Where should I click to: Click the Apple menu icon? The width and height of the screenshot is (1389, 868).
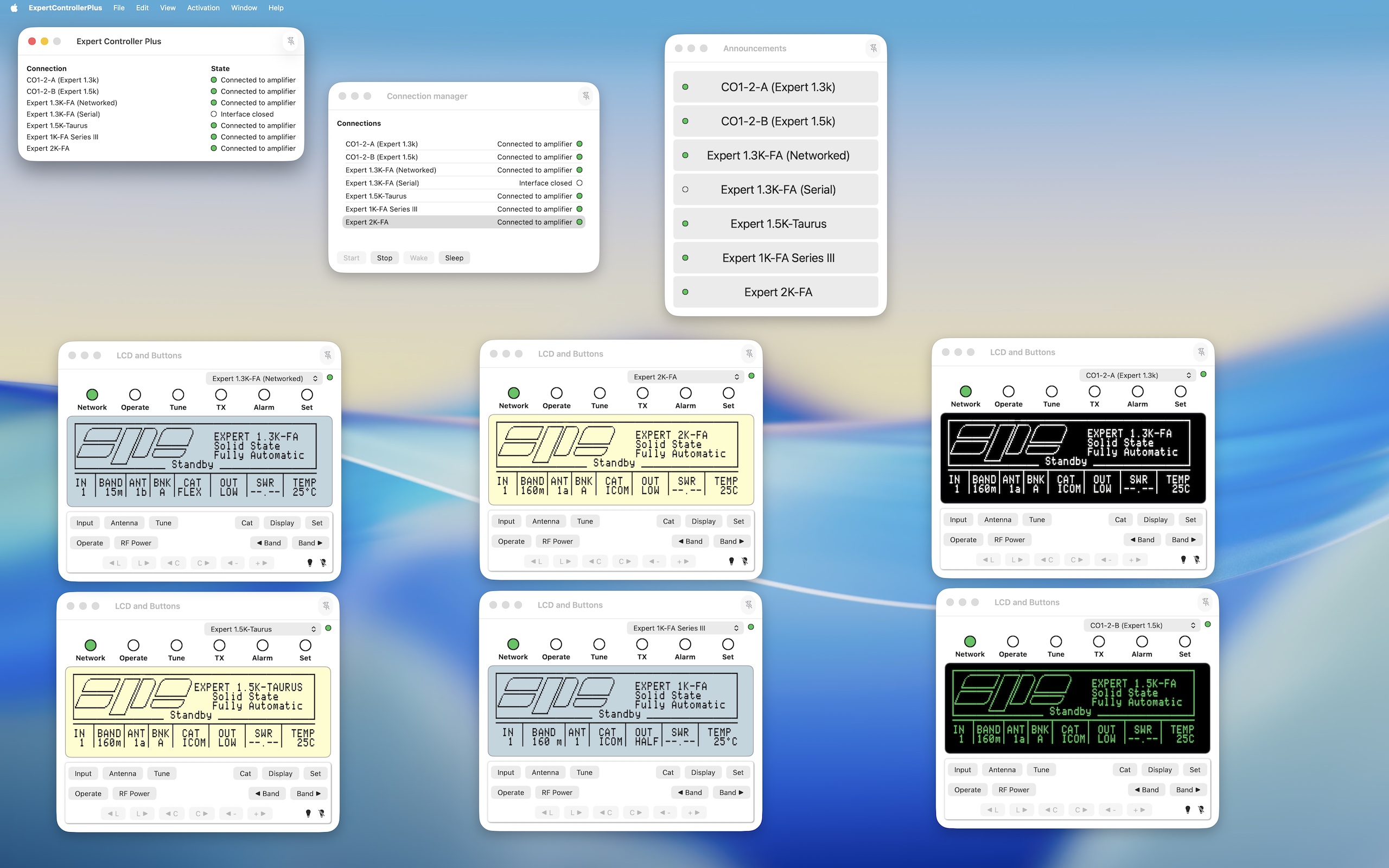[14, 8]
